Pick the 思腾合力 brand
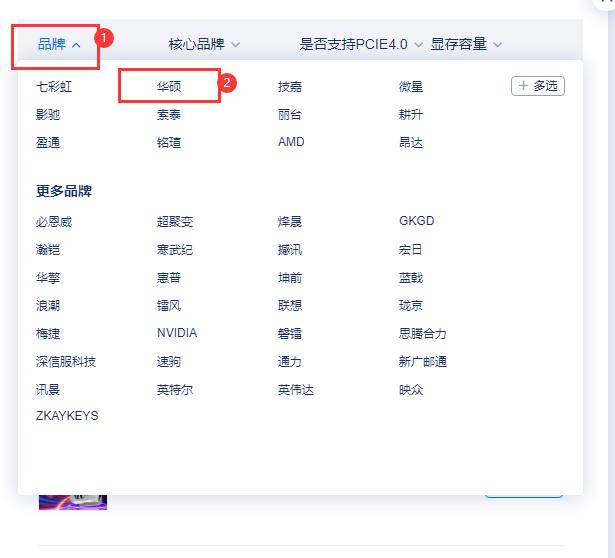This screenshot has width=615, height=558. pos(422,334)
